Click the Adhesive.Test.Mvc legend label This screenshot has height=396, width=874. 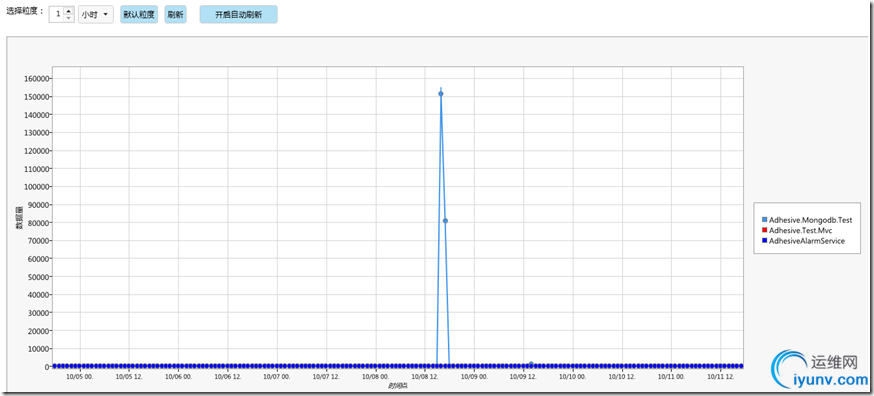pos(800,230)
